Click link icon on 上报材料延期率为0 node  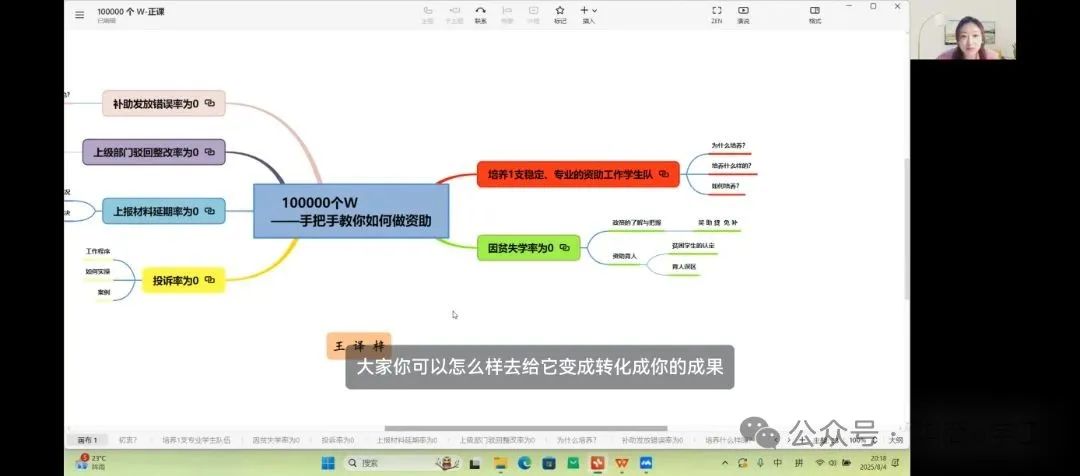210,211
